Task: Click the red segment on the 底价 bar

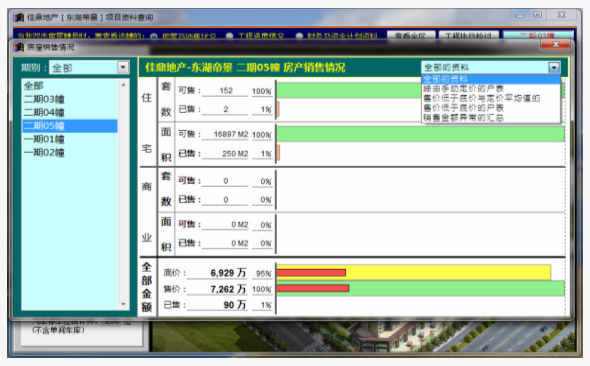Action: (311, 273)
